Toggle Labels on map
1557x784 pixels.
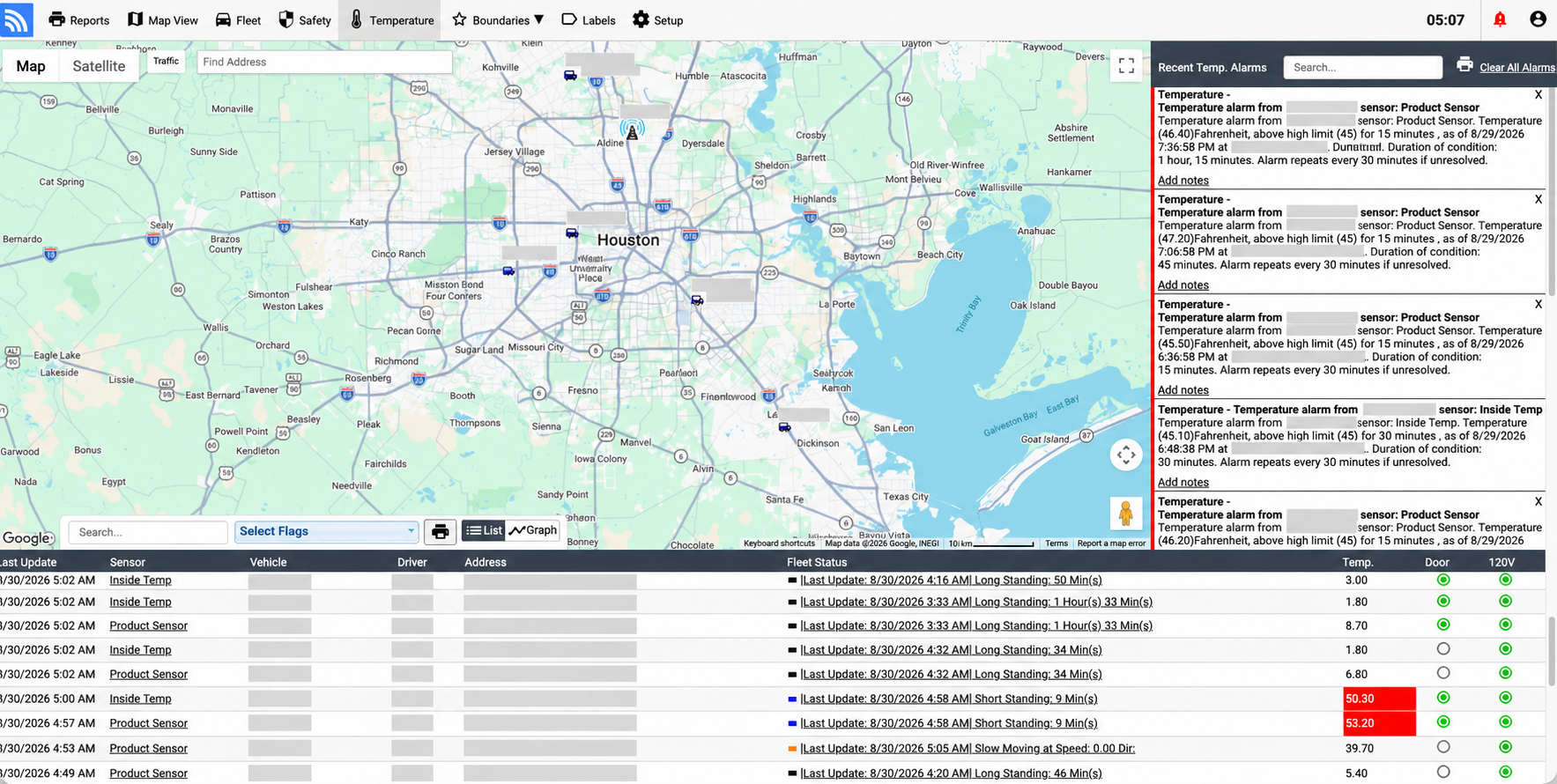coord(589,19)
